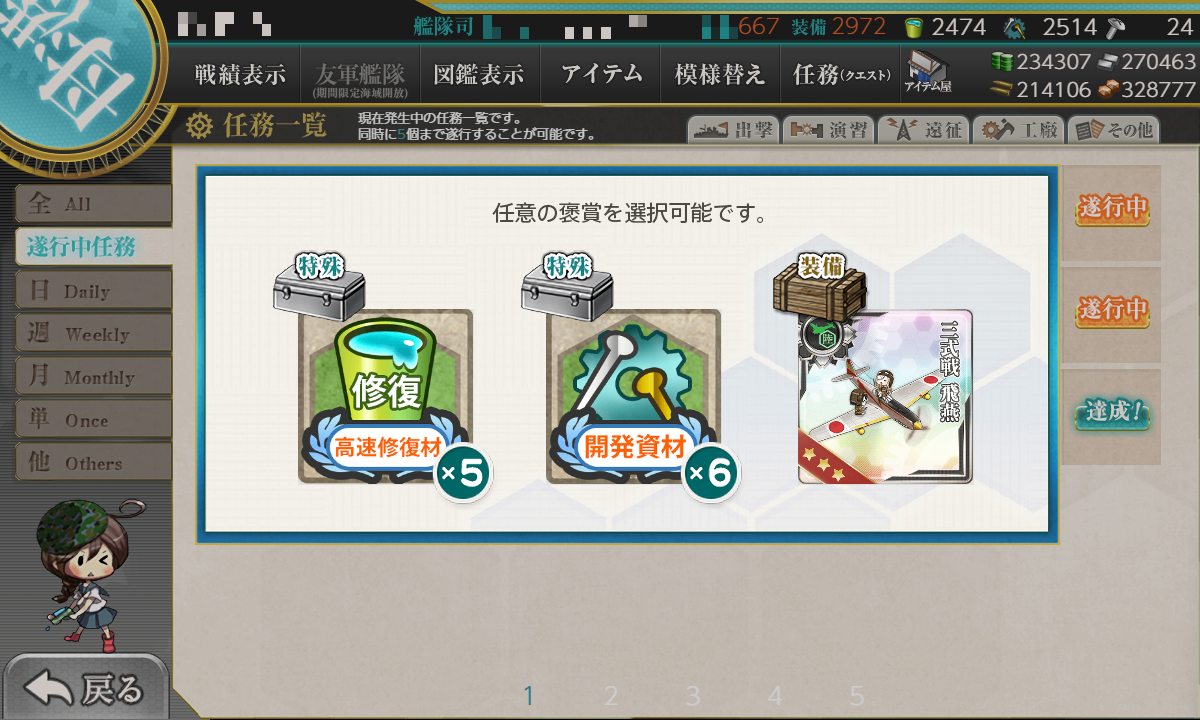Open 模様替え in top menu
This screenshot has height=720, width=1200.
720,74
